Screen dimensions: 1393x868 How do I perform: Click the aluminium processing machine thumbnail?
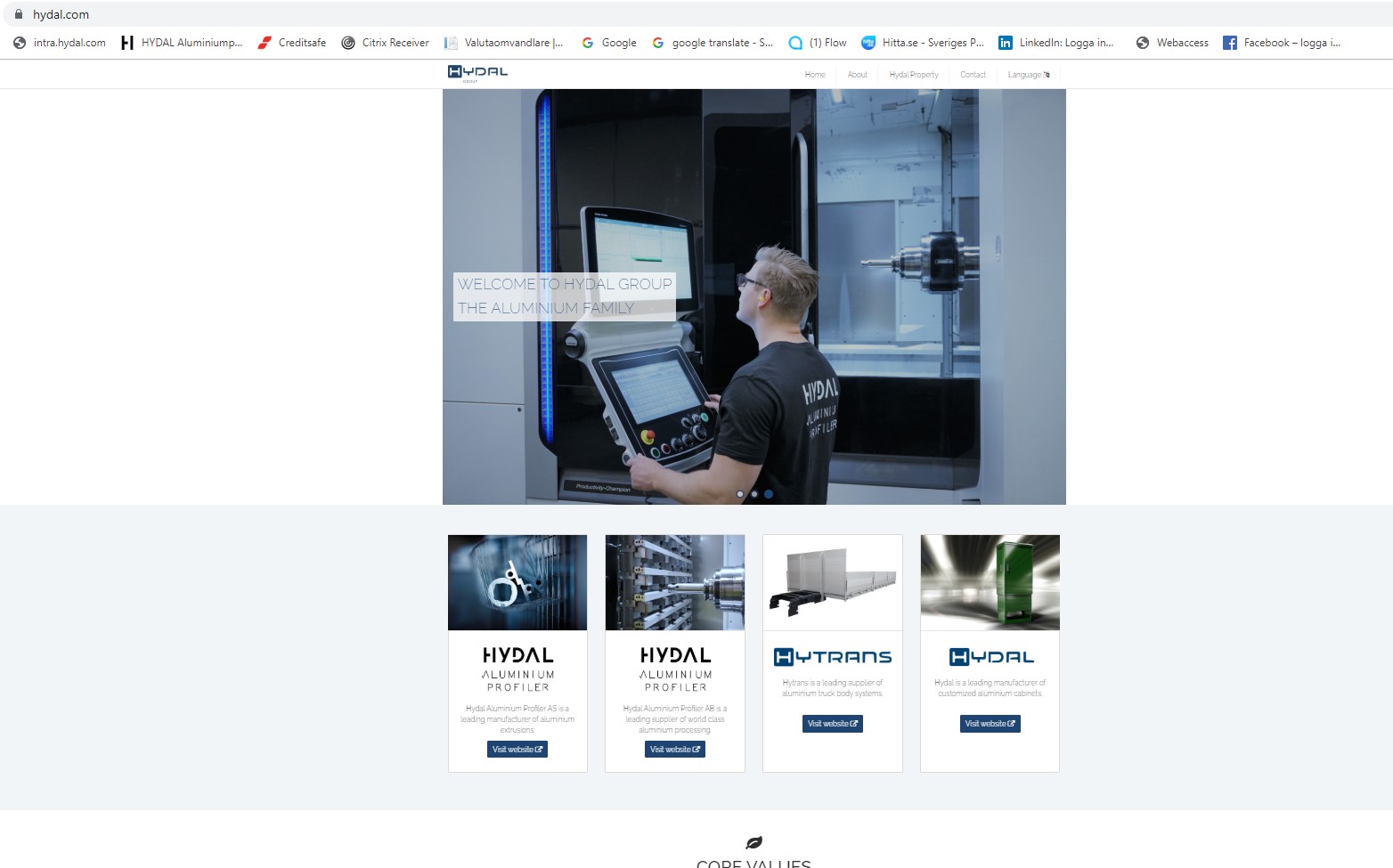tap(675, 582)
